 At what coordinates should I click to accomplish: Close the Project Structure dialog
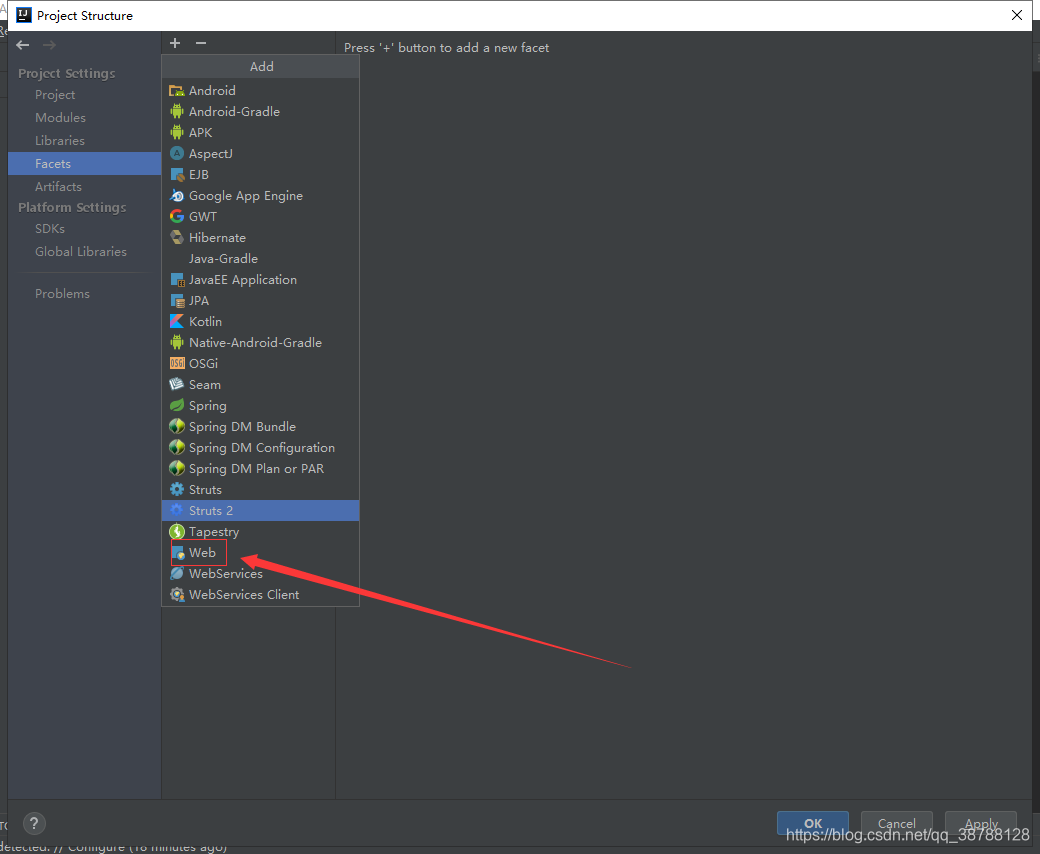(1017, 15)
